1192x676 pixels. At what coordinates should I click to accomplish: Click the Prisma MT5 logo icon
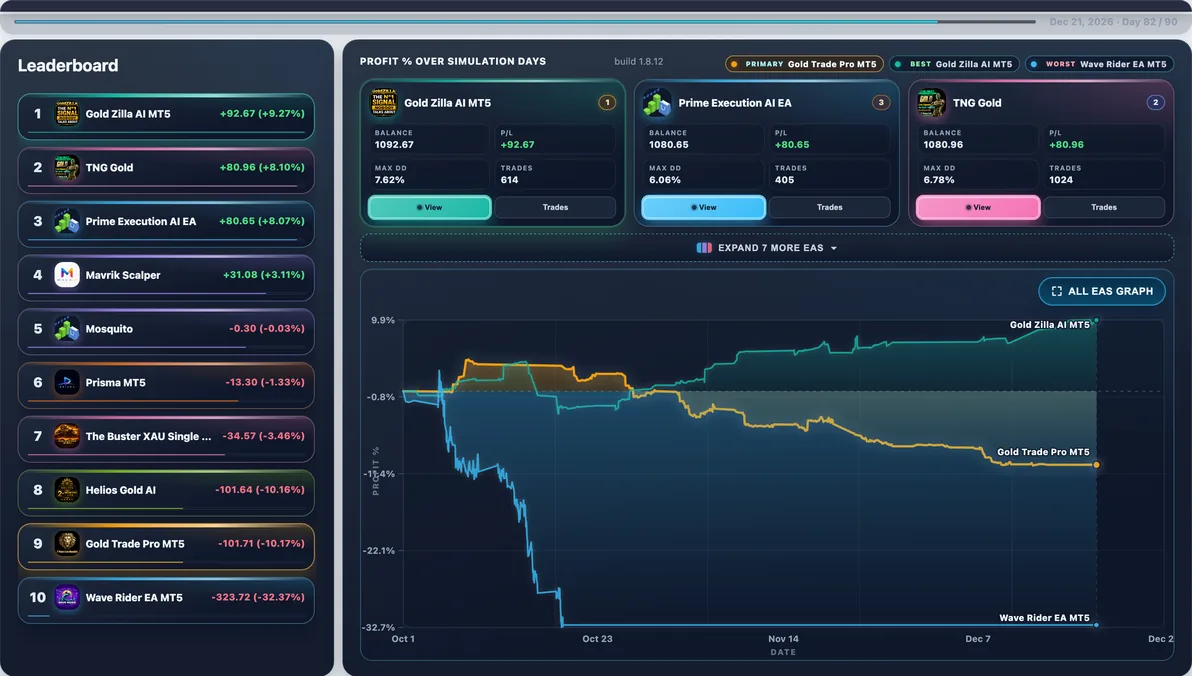click(66, 382)
